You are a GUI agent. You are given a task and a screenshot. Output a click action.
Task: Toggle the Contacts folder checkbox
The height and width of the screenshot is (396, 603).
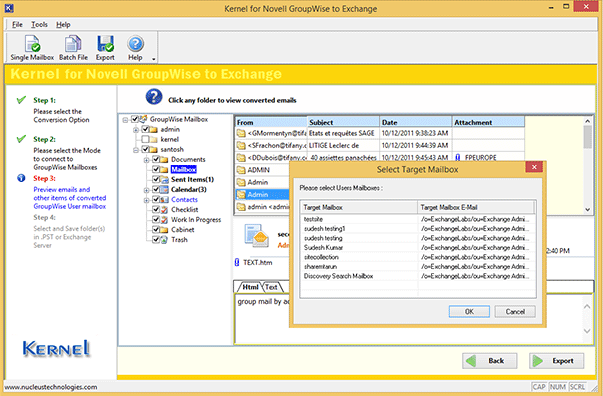(156, 199)
